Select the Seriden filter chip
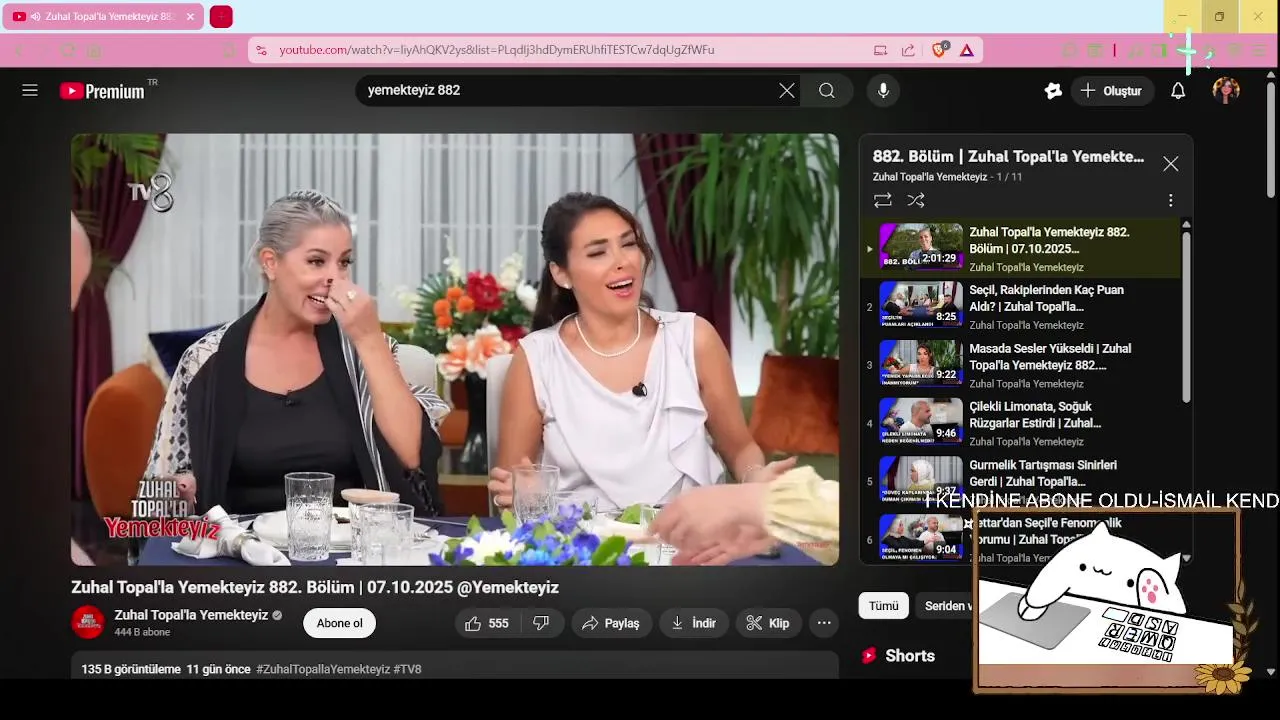 point(945,606)
